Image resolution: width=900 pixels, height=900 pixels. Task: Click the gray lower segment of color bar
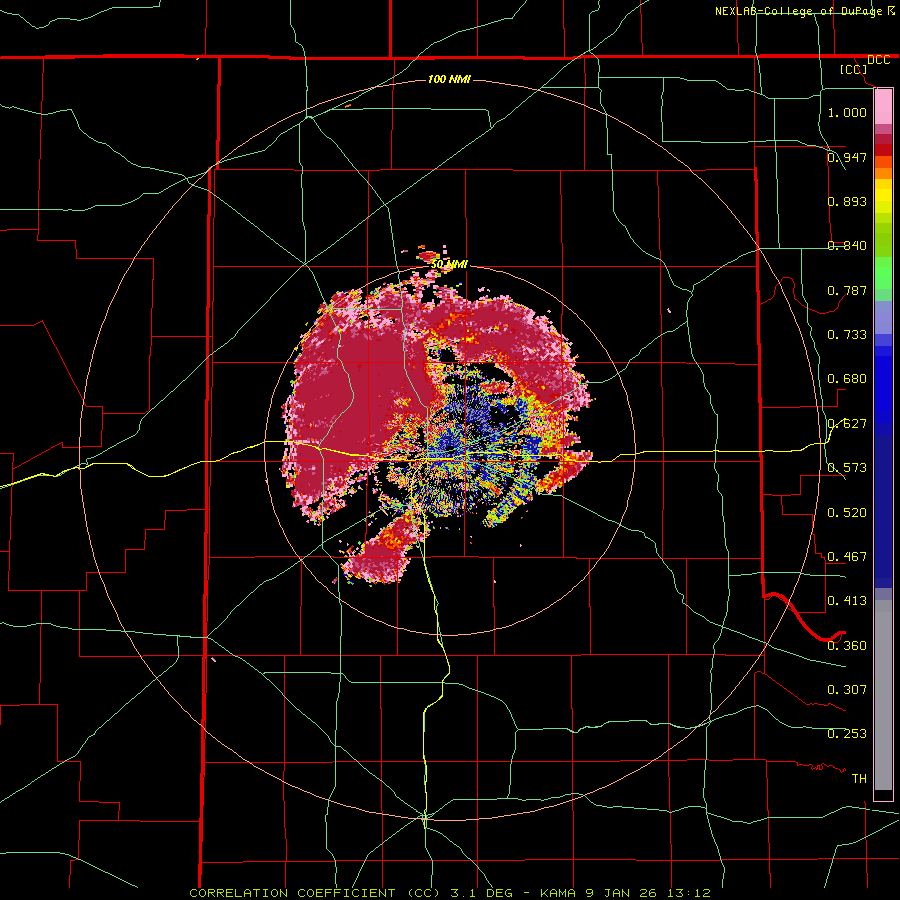click(x=883, y=695)
